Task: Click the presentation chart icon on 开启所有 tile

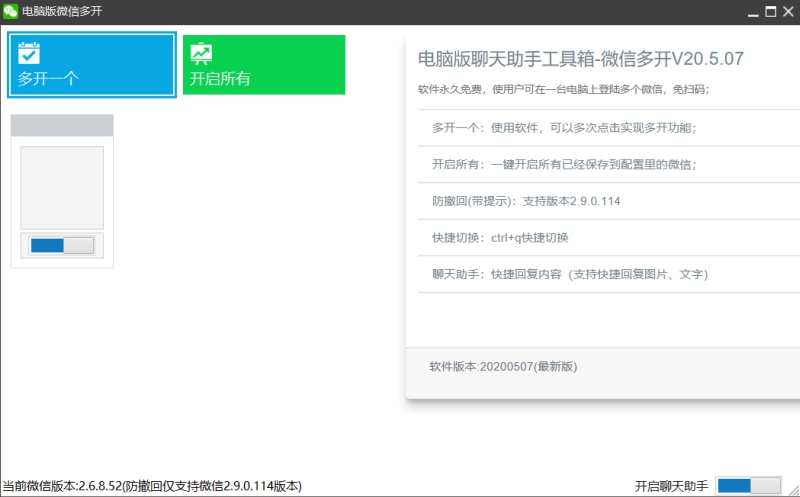Action: [202, 53]
